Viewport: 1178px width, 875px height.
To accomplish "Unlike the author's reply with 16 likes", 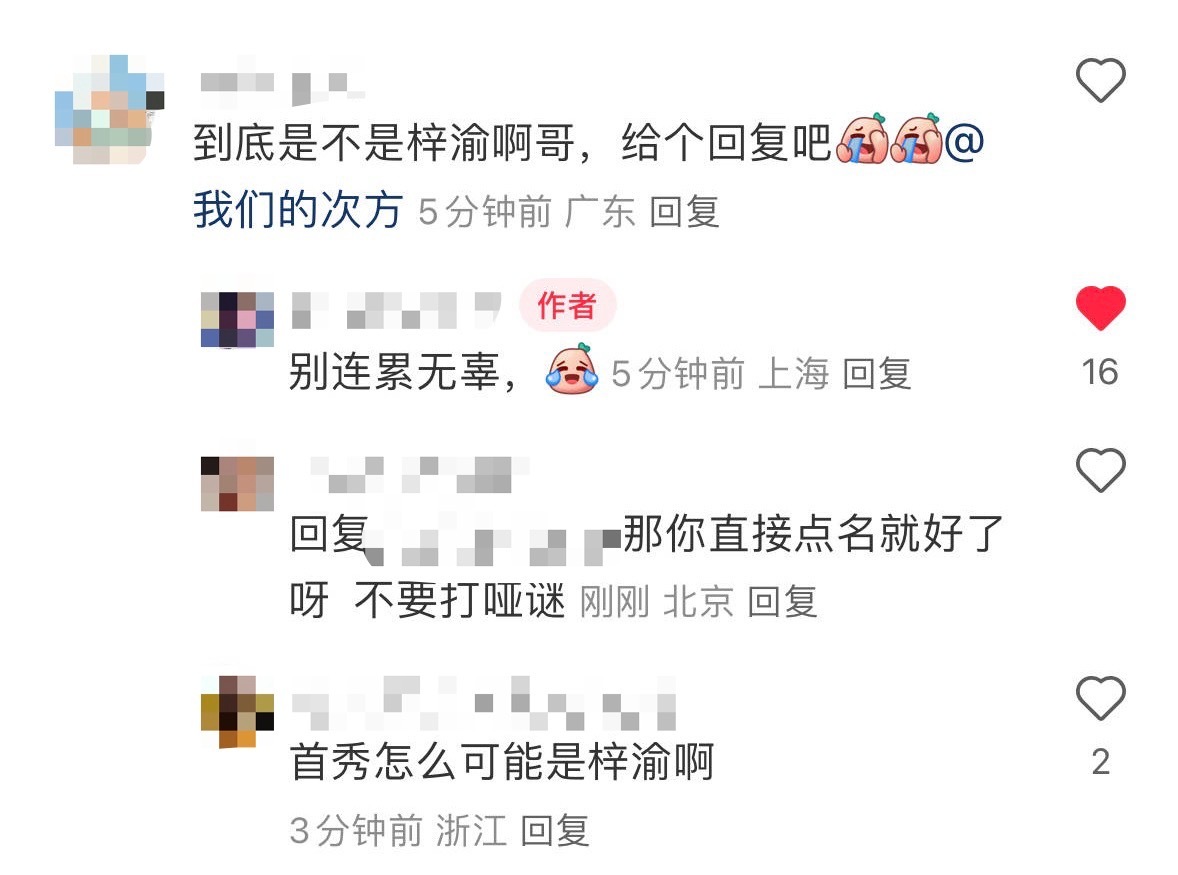I will (1100, 308).
